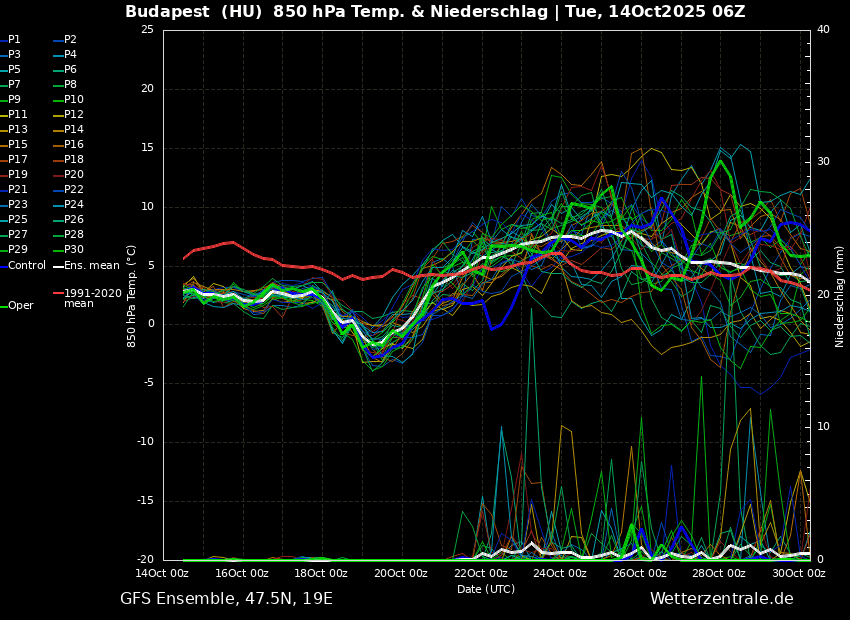Image resolution: width=850 pixels, height=620 pixels.
Task: Click the Control run legend entry
Action: 27,265
